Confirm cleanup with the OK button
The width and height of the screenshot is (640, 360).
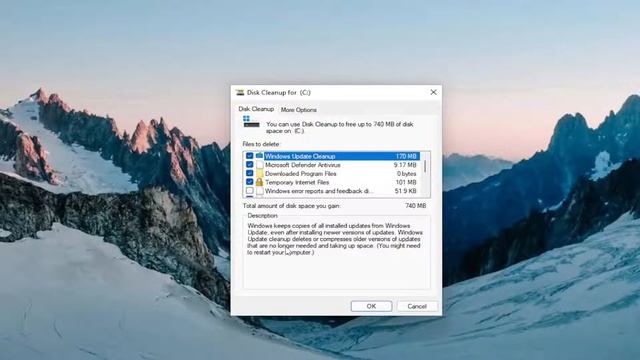click(x=371, y=306)
